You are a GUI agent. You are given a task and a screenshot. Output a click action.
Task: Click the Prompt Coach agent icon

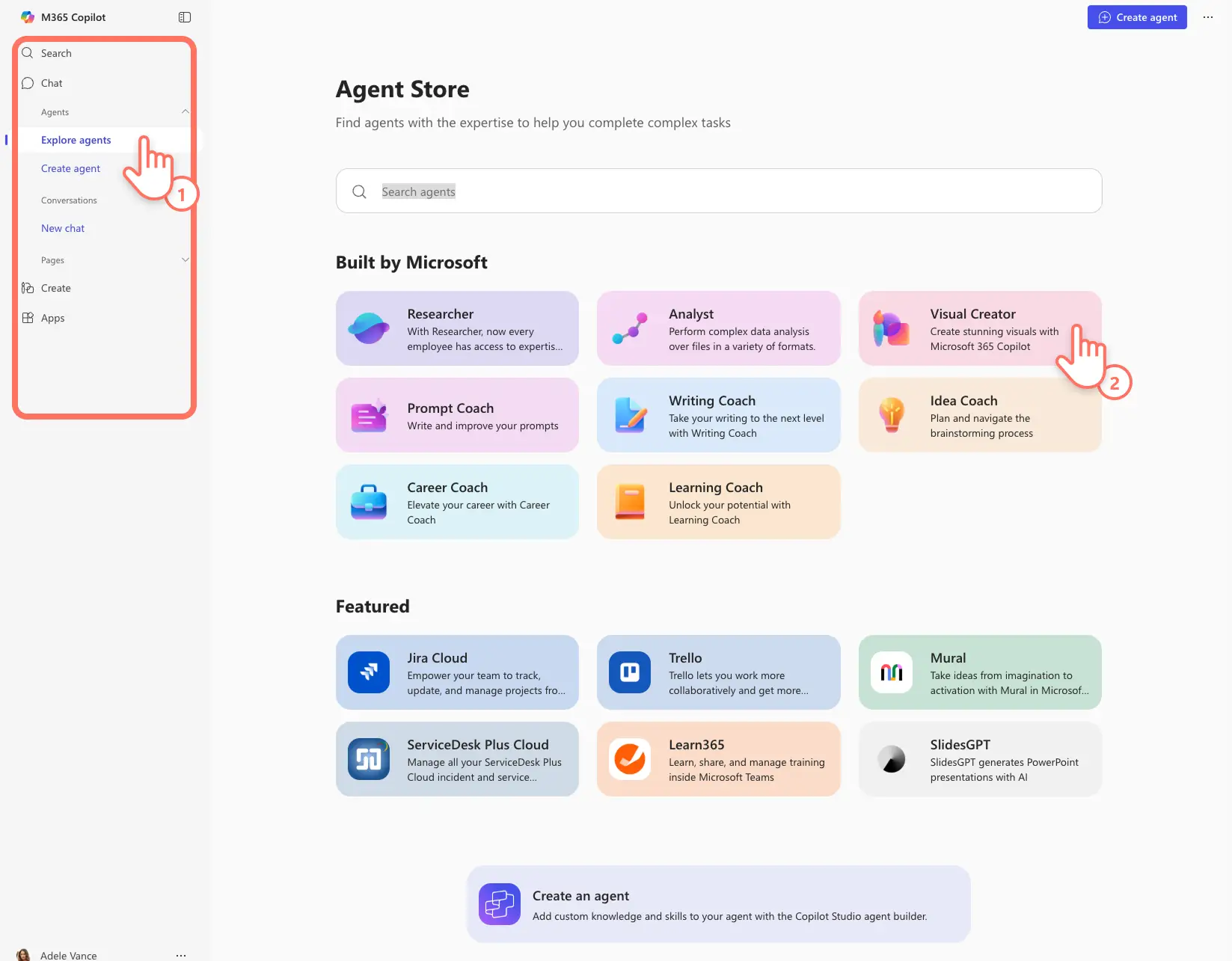click(369, 415)
